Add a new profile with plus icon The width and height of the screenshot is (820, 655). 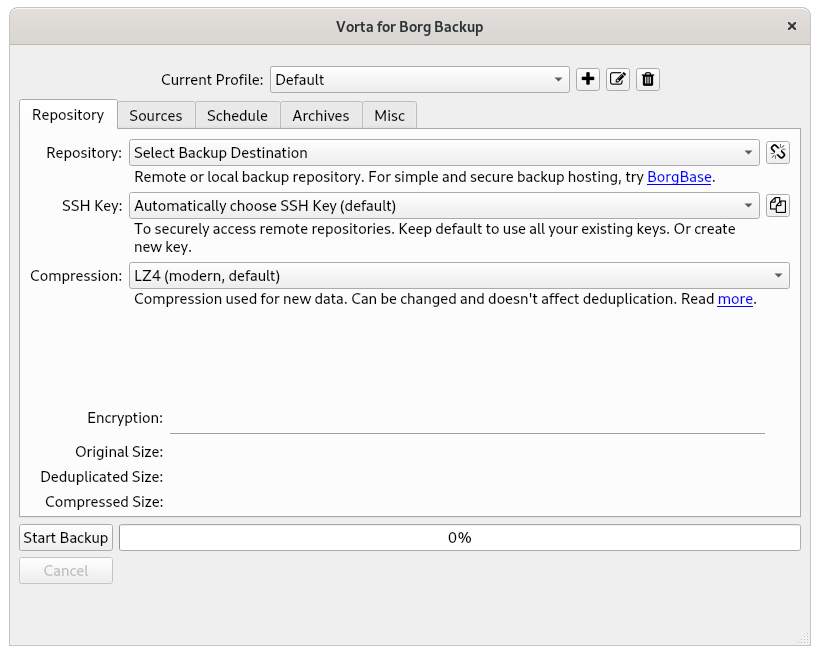click(x=588, y=80)
